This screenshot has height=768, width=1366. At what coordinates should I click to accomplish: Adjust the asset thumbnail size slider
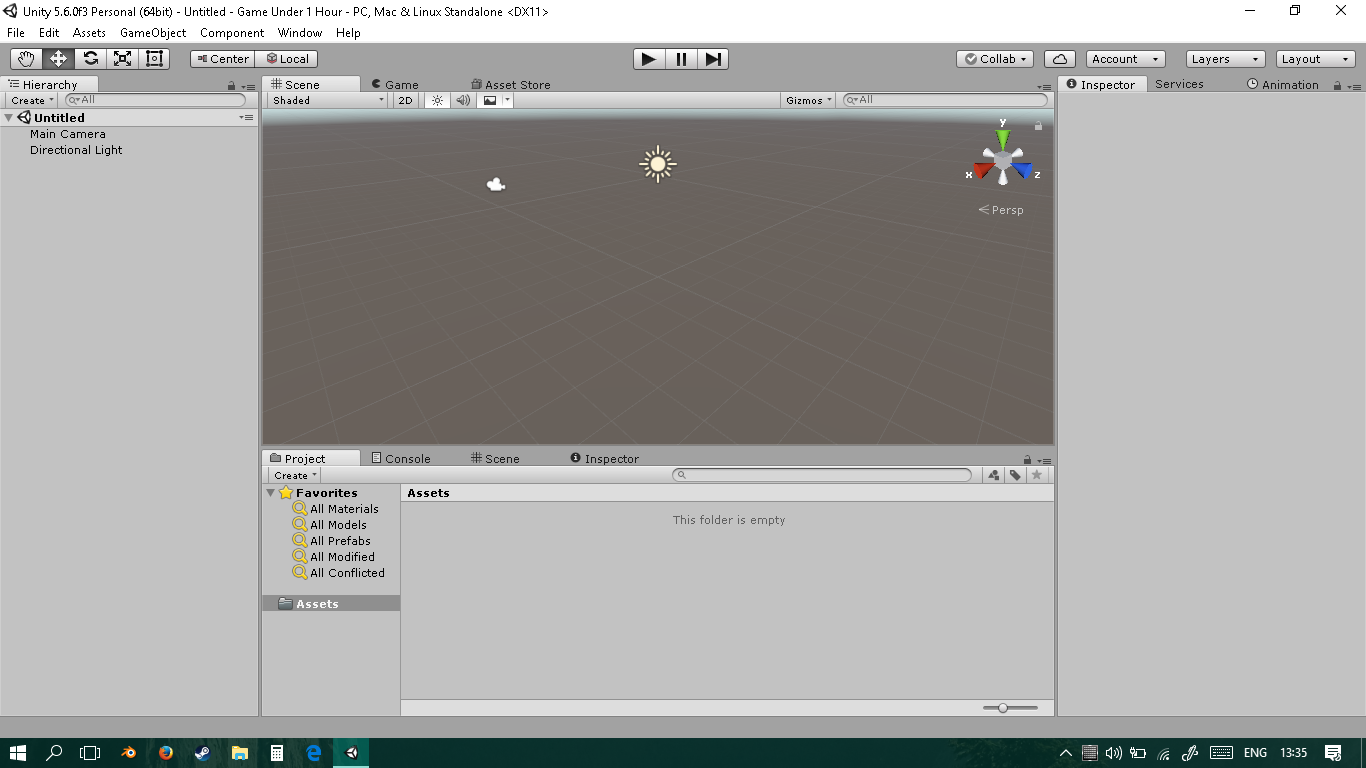(x=1003, y=707)
